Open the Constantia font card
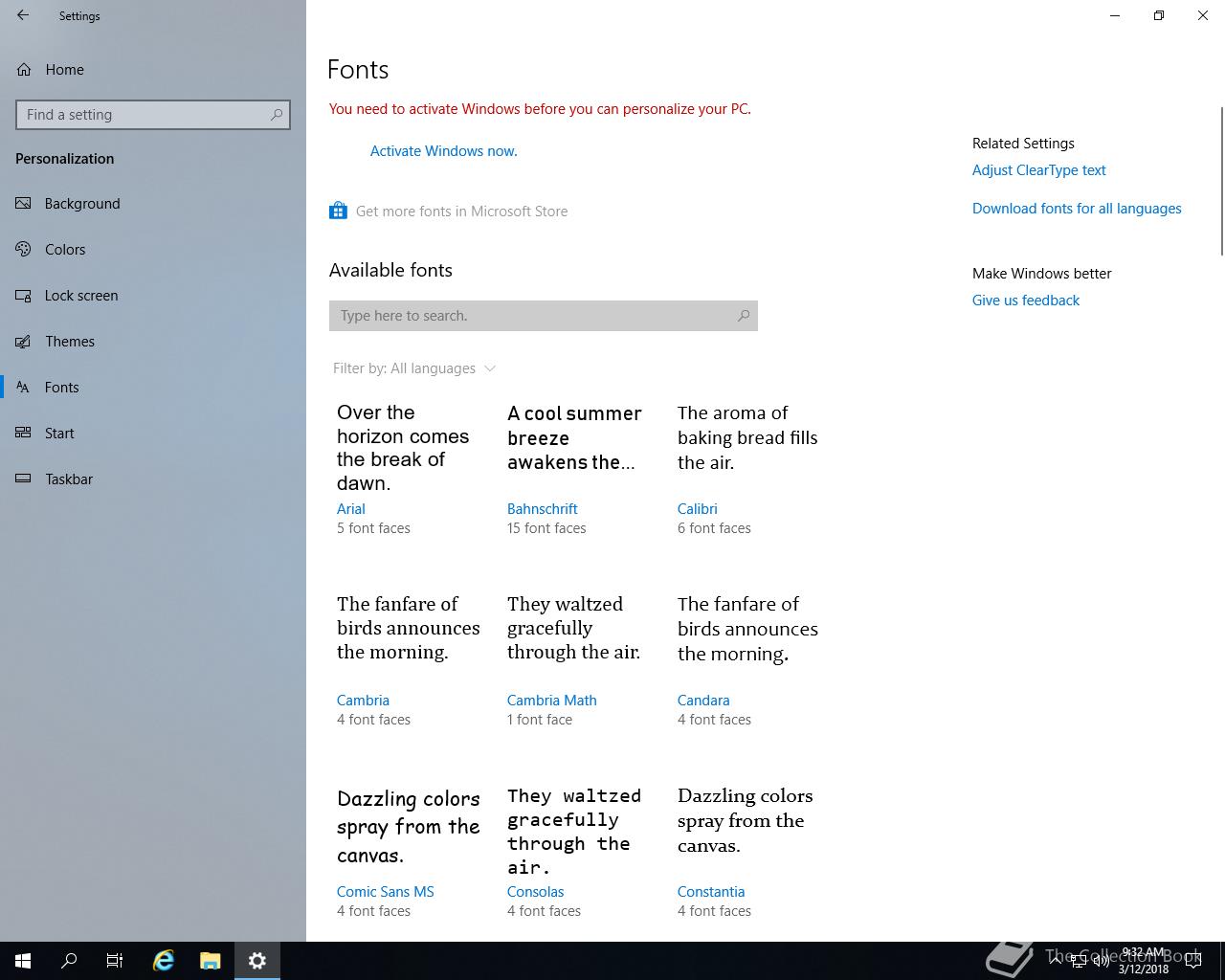This screenshot has height=980, width=1225. click(747, 851)
